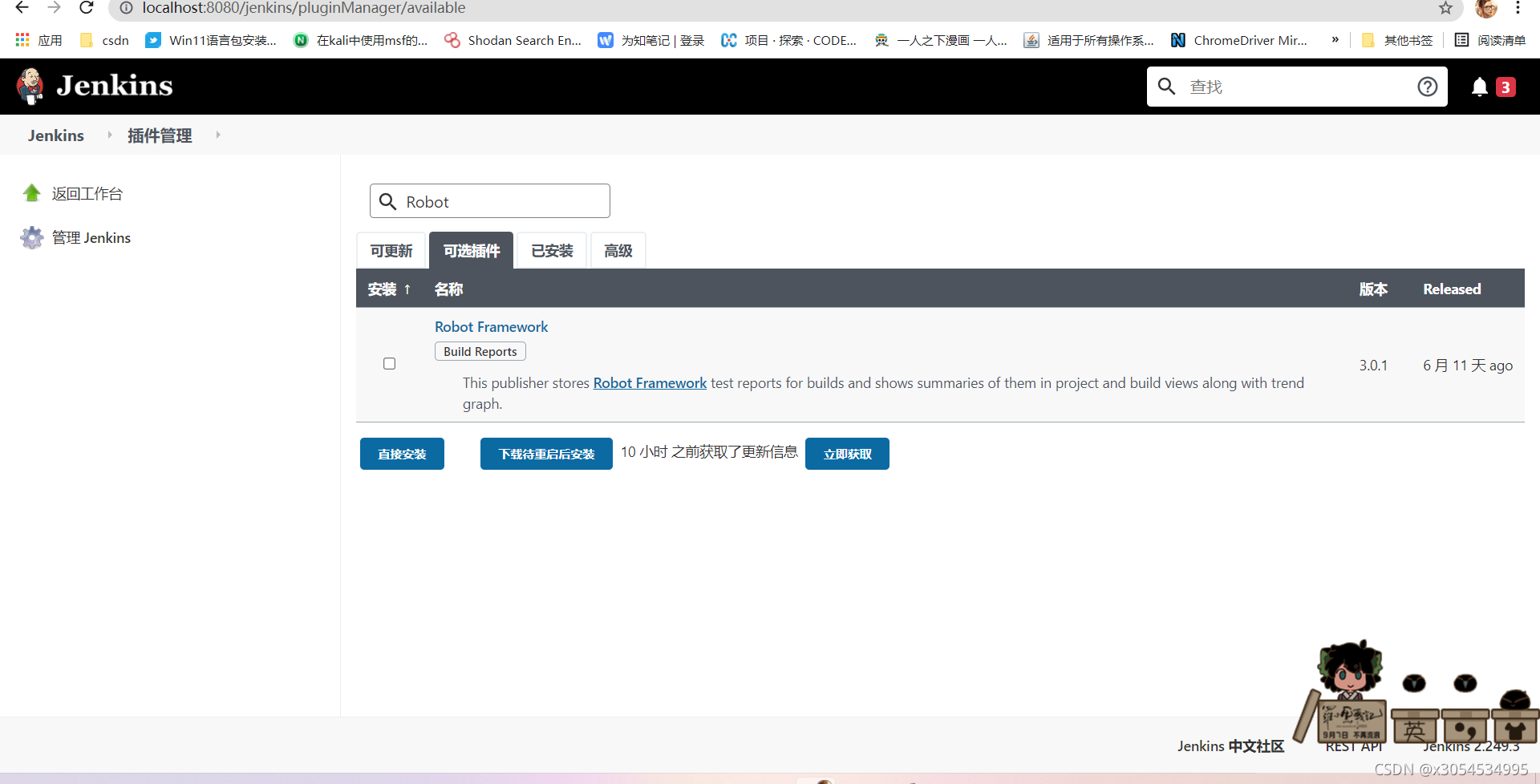Image resolution: width=1540 pixels, height=784 pixels.
Task: Sort by Released column header
Action: tap(1452, 289)
